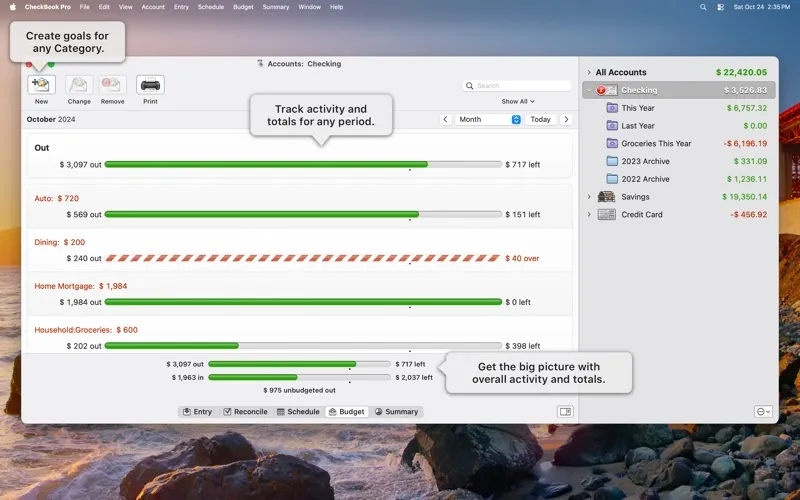Collapse the Checking account tree
This screenshot has width=800, height=500.
[589, 90]
